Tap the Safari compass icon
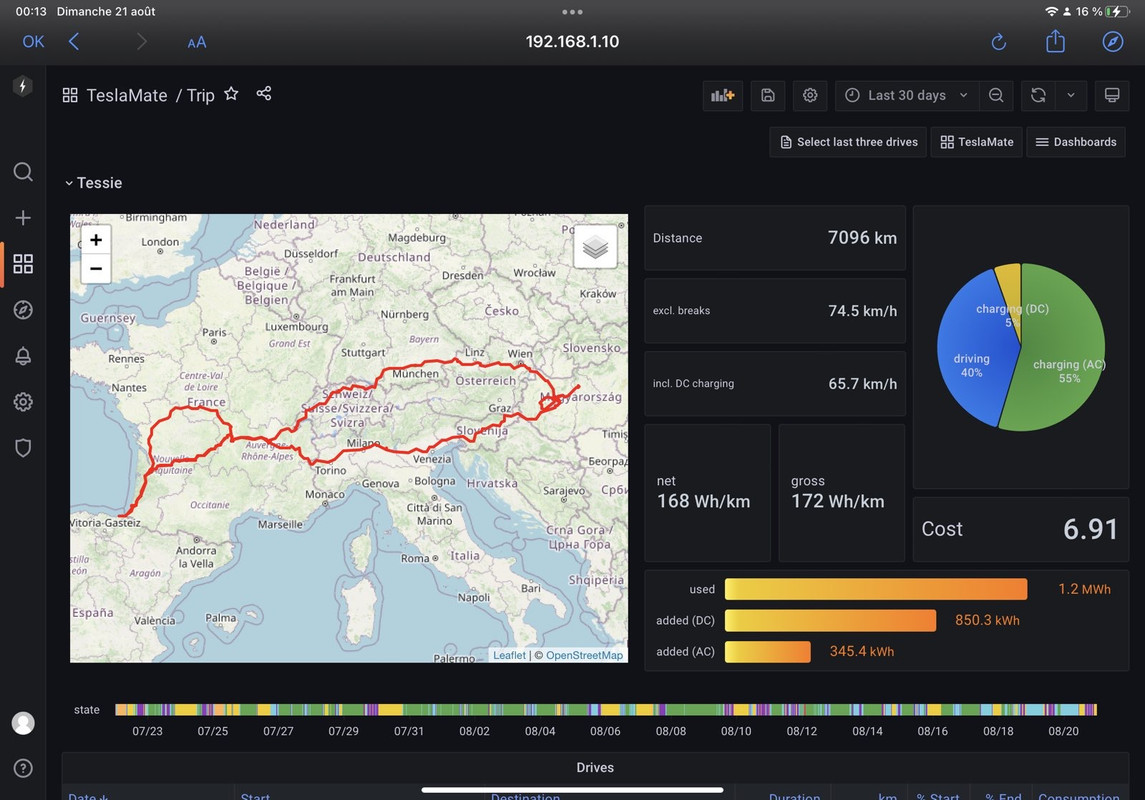This screenshot has width=1145, height=800. pos(1112,42)
